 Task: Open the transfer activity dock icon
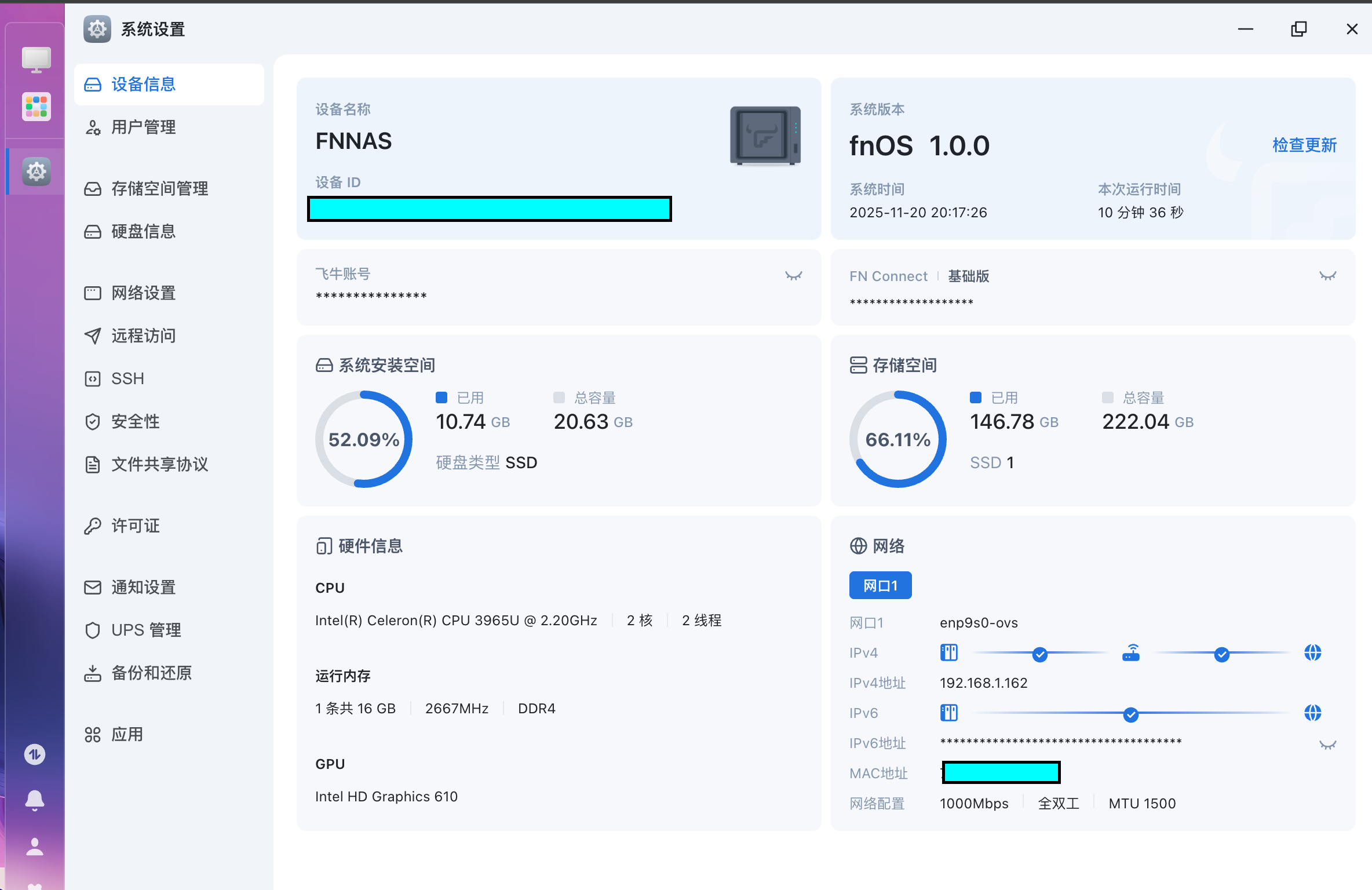(35, 754)
